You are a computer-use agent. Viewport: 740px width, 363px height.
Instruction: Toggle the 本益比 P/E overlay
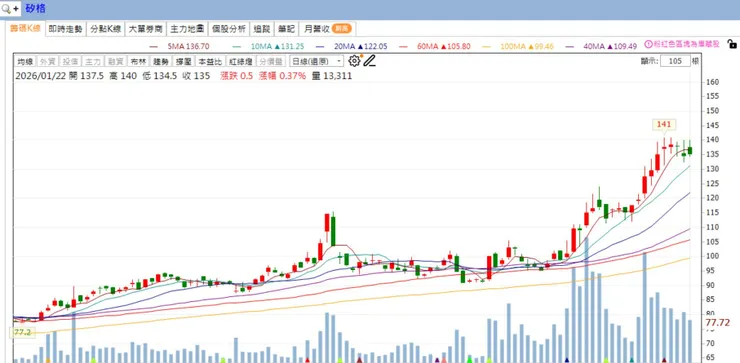coord(210,61)
